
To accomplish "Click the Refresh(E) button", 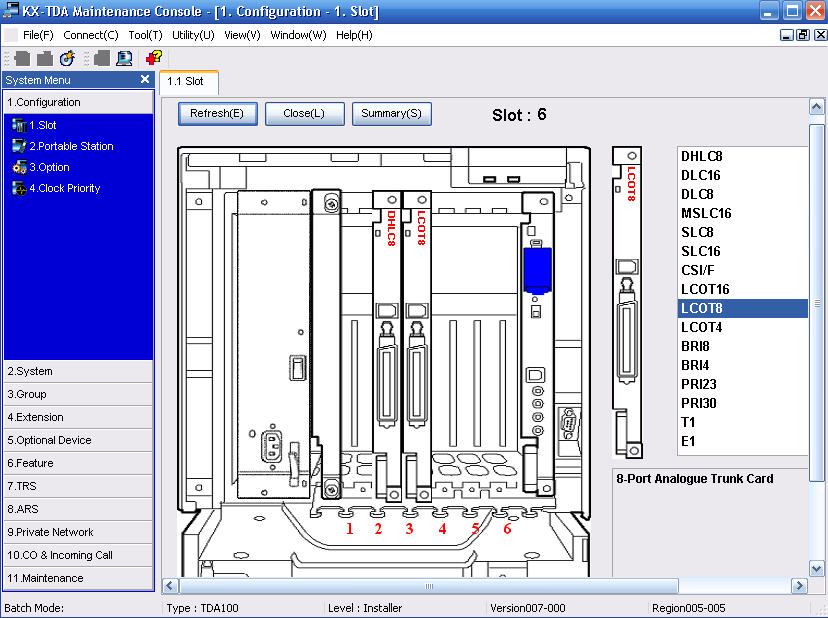I will click(218, 114).
